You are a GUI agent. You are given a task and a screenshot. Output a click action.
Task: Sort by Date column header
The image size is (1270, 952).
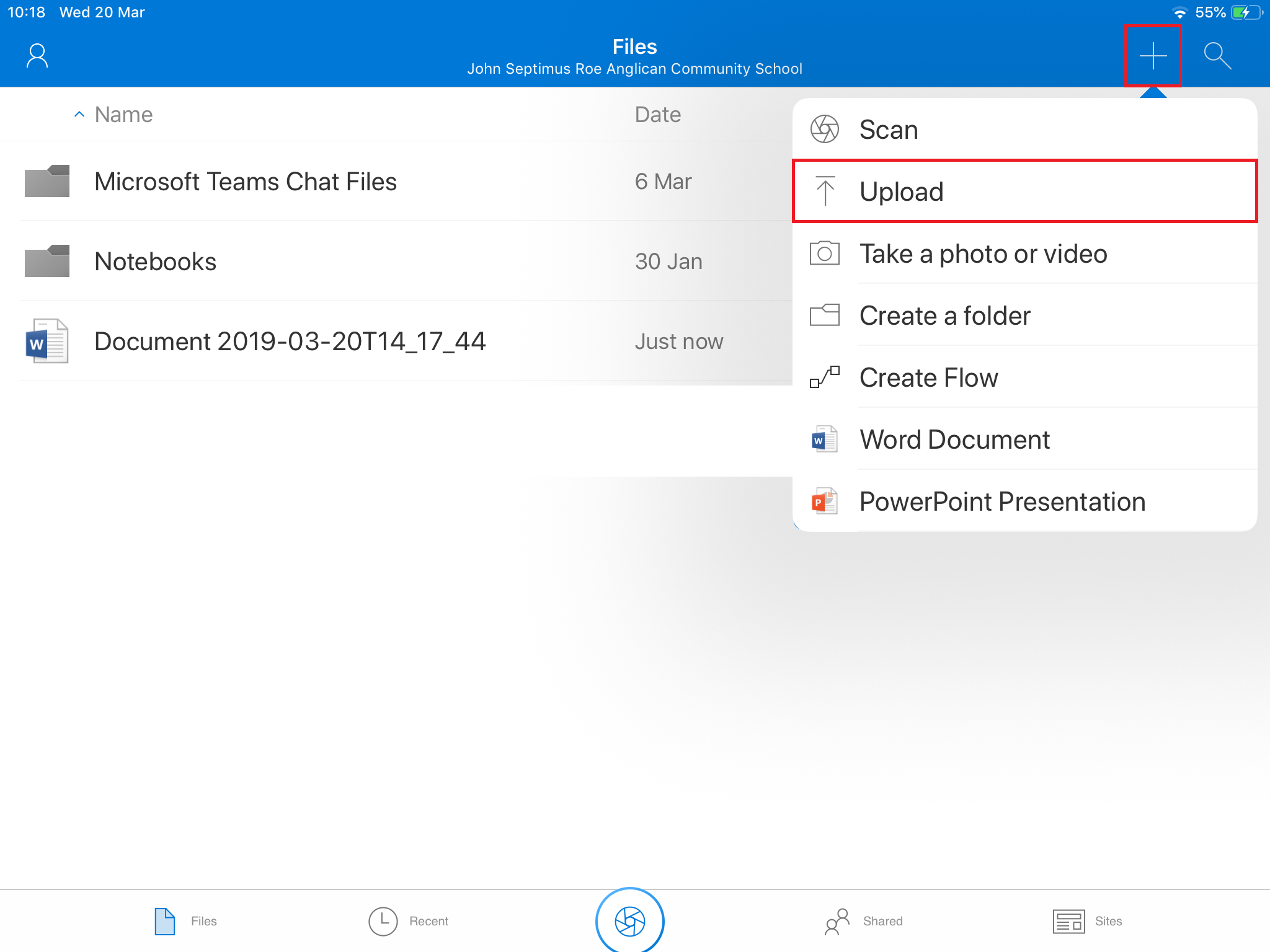[658, 115]
